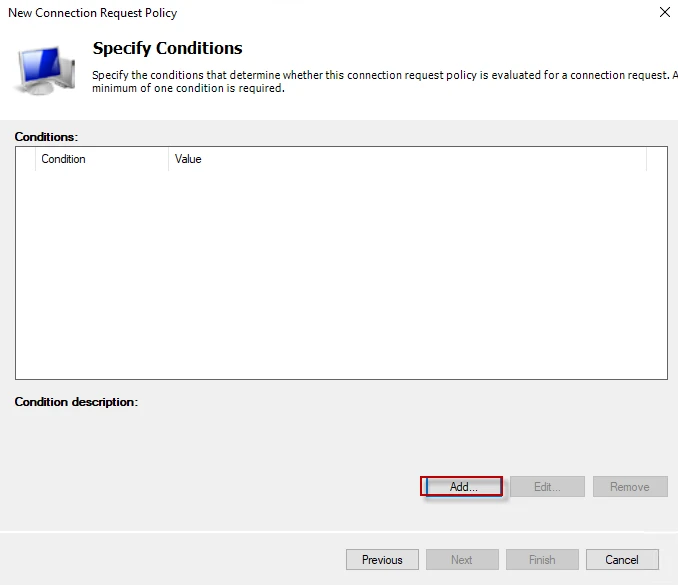This screenshot has width=678, height=585.
Task: Go back with the Previous button
Action: tap(382, 560)
